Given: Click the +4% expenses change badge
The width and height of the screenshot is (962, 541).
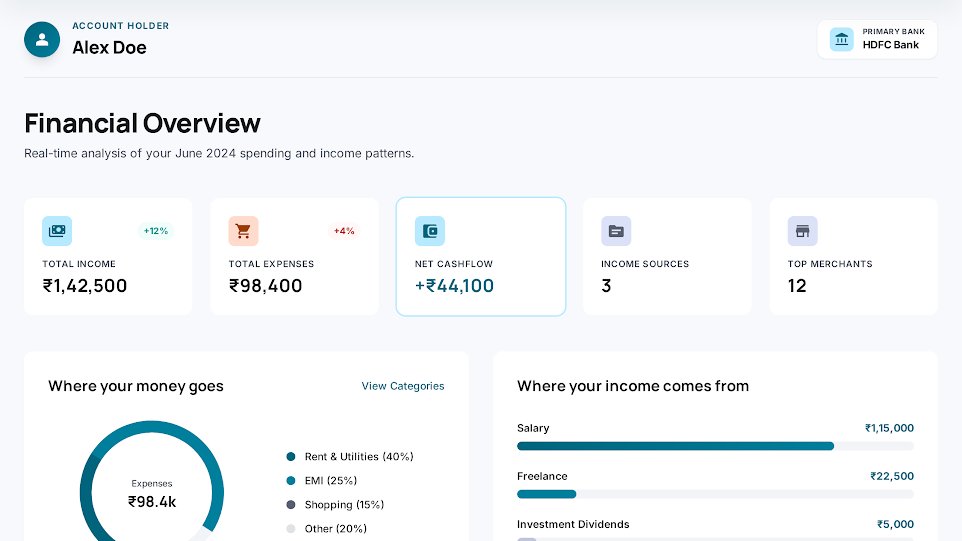Looking at the screenshot, I should 344,231.
